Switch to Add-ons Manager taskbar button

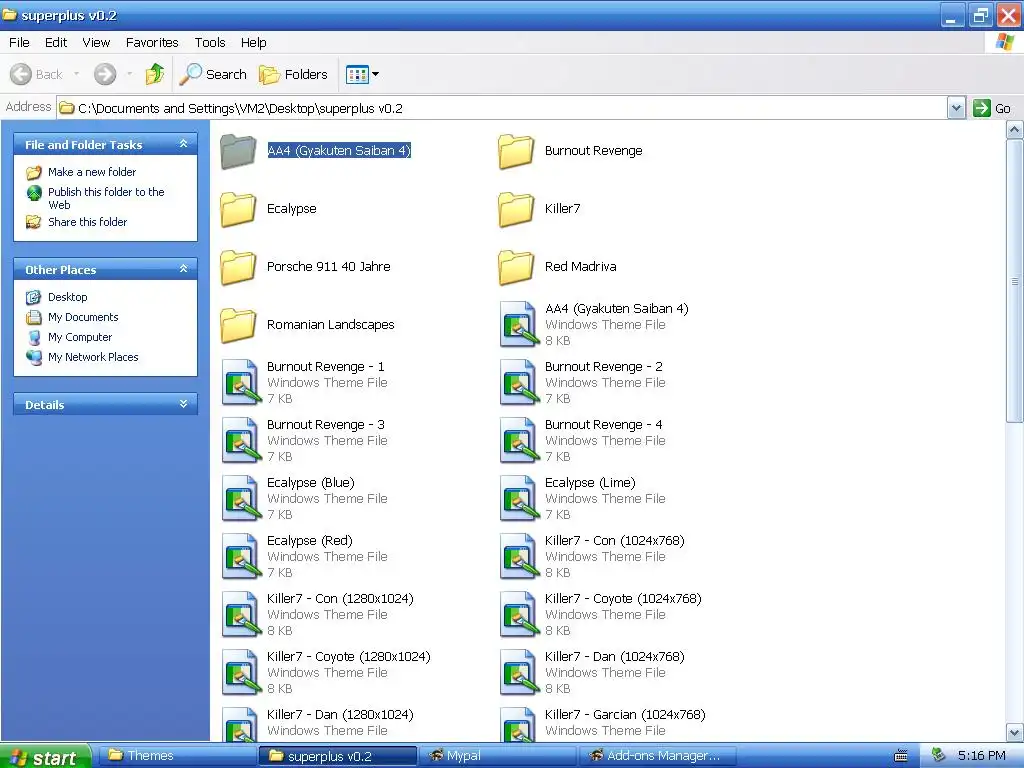pos(657,756)
